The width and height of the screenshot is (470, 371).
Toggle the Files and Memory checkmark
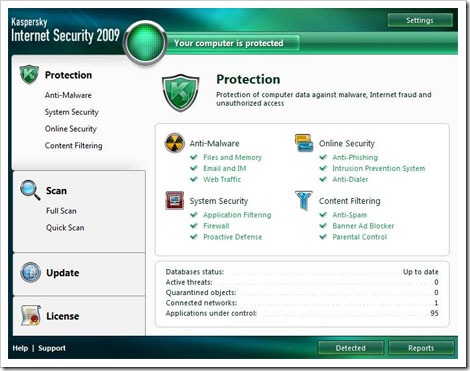click(x=194, y=157)
